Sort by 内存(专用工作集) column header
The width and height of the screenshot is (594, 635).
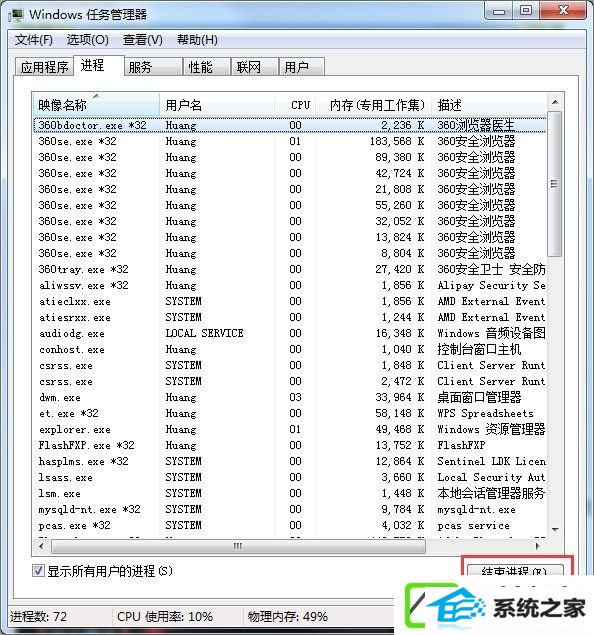[374, 105]
